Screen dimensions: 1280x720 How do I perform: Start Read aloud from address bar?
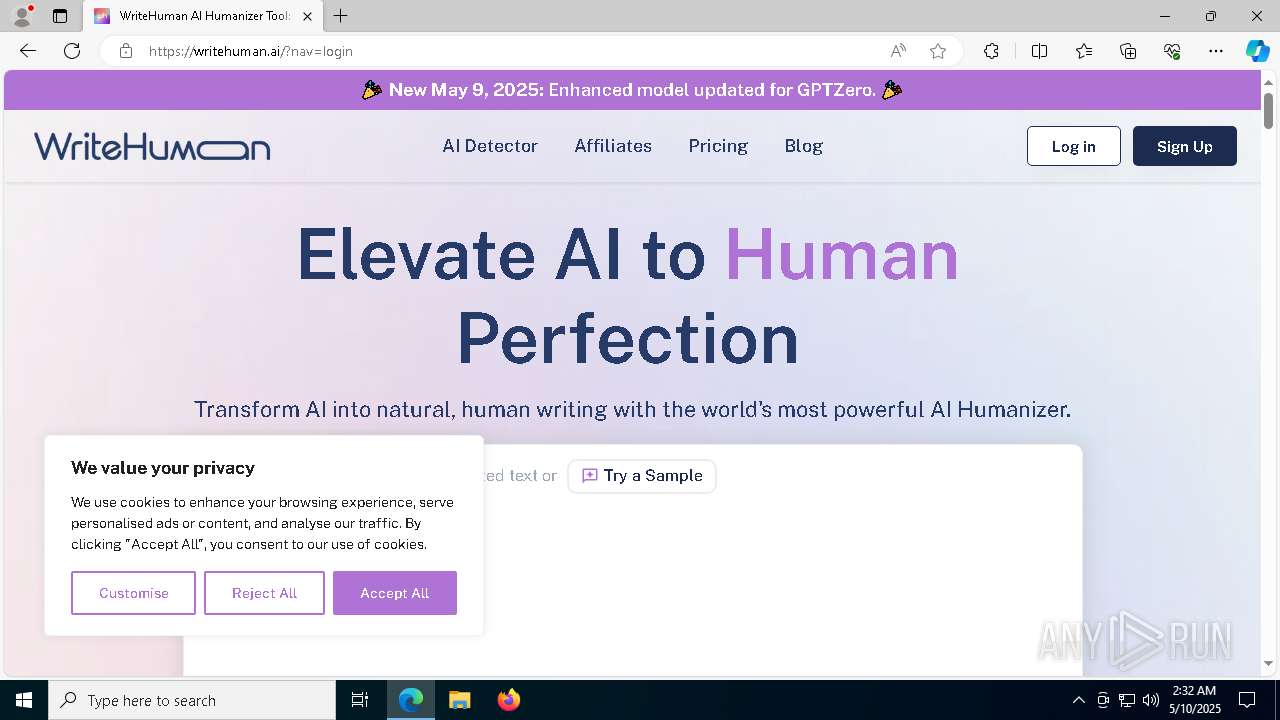(x=898, y=51)
